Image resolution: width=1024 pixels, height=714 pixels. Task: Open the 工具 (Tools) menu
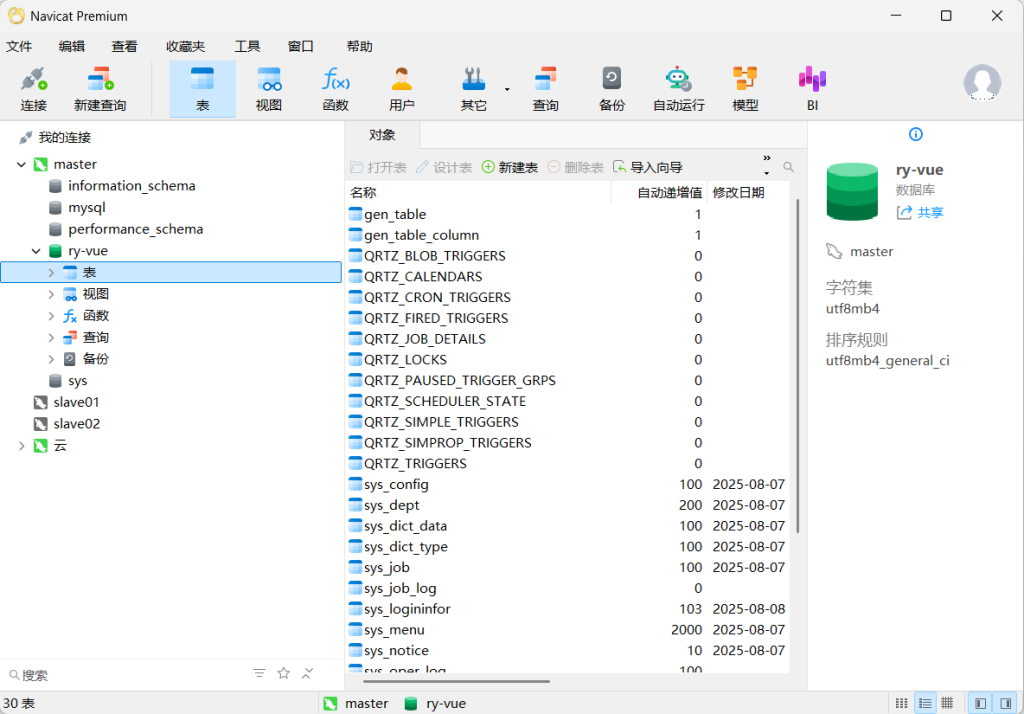click(x=247, y=46)
